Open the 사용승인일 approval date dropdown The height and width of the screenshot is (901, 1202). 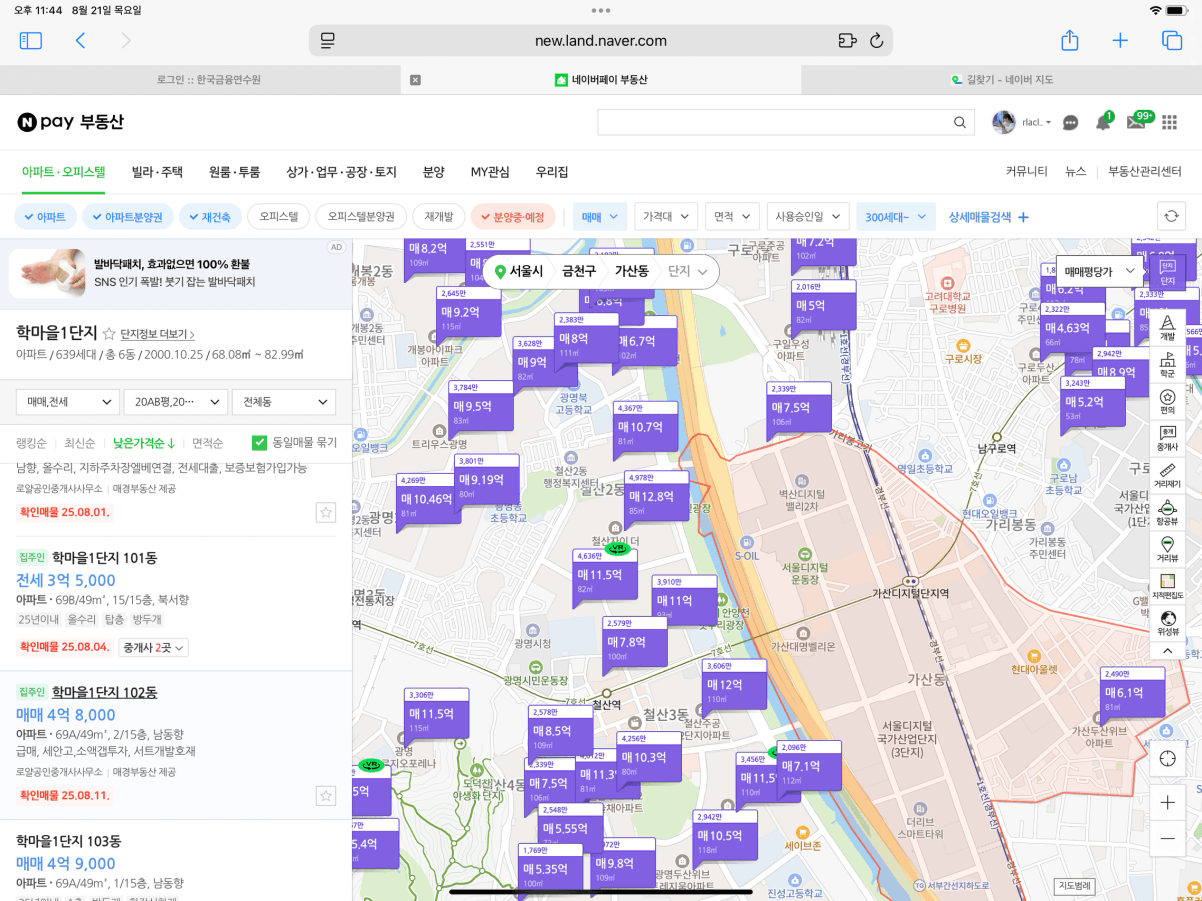tap(808, 216)
